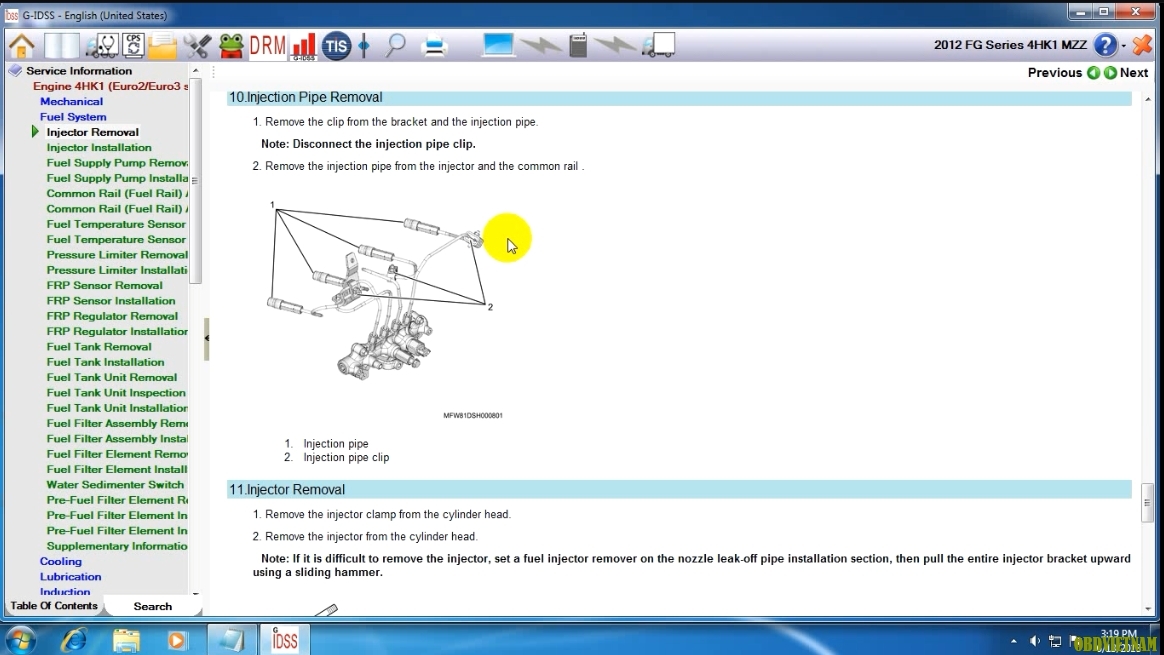Open the yellow folder icon in toolbar
1164x655 pixels.
click(x=162, y=45)
